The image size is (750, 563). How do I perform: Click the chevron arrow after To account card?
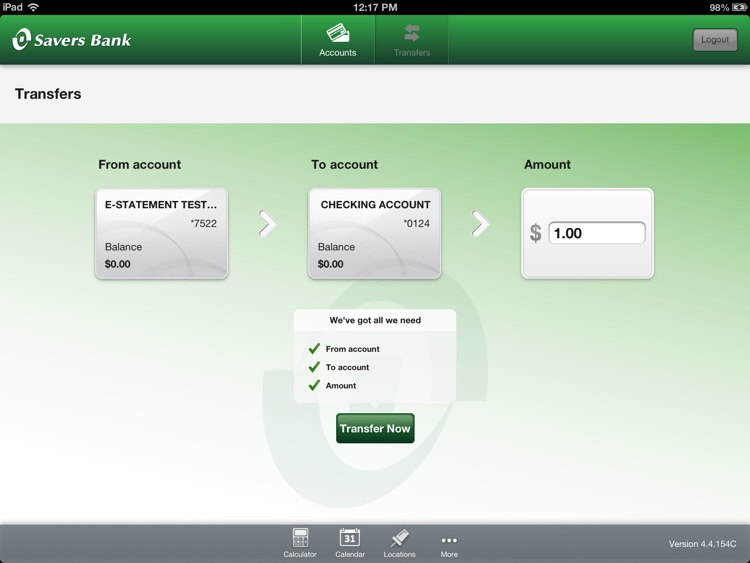coord(480,223)
